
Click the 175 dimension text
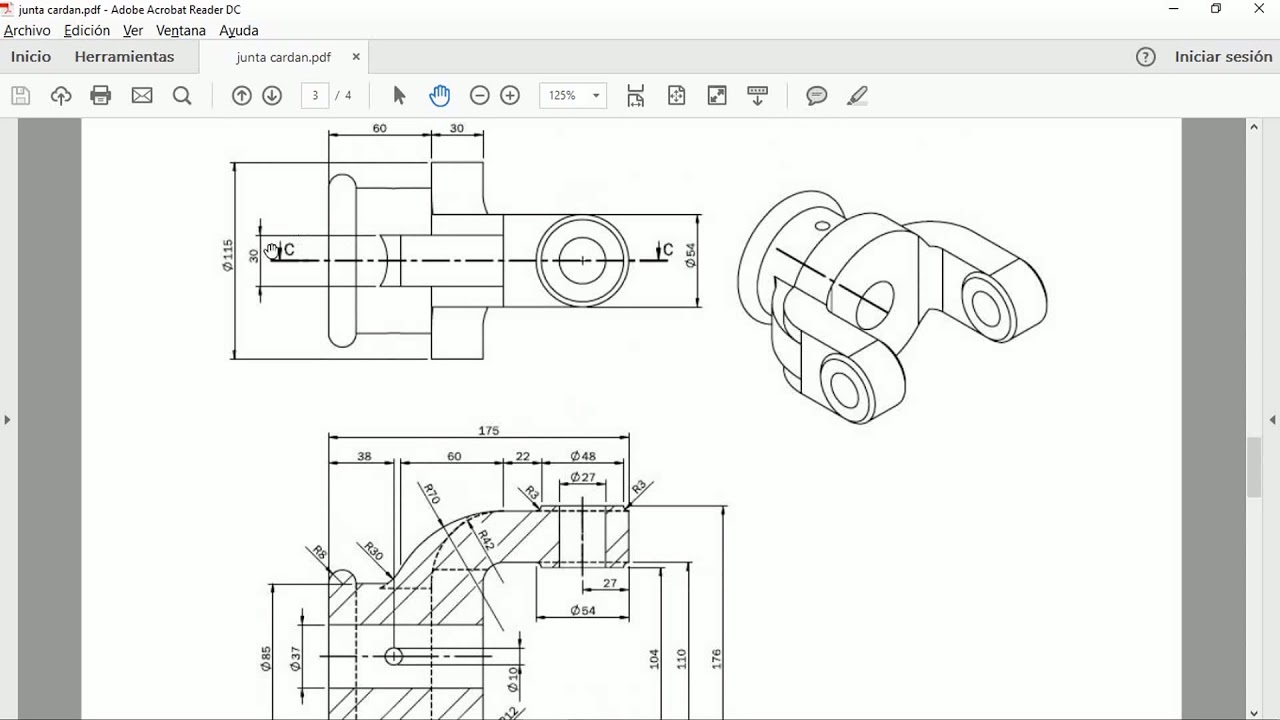pos(488,431)
